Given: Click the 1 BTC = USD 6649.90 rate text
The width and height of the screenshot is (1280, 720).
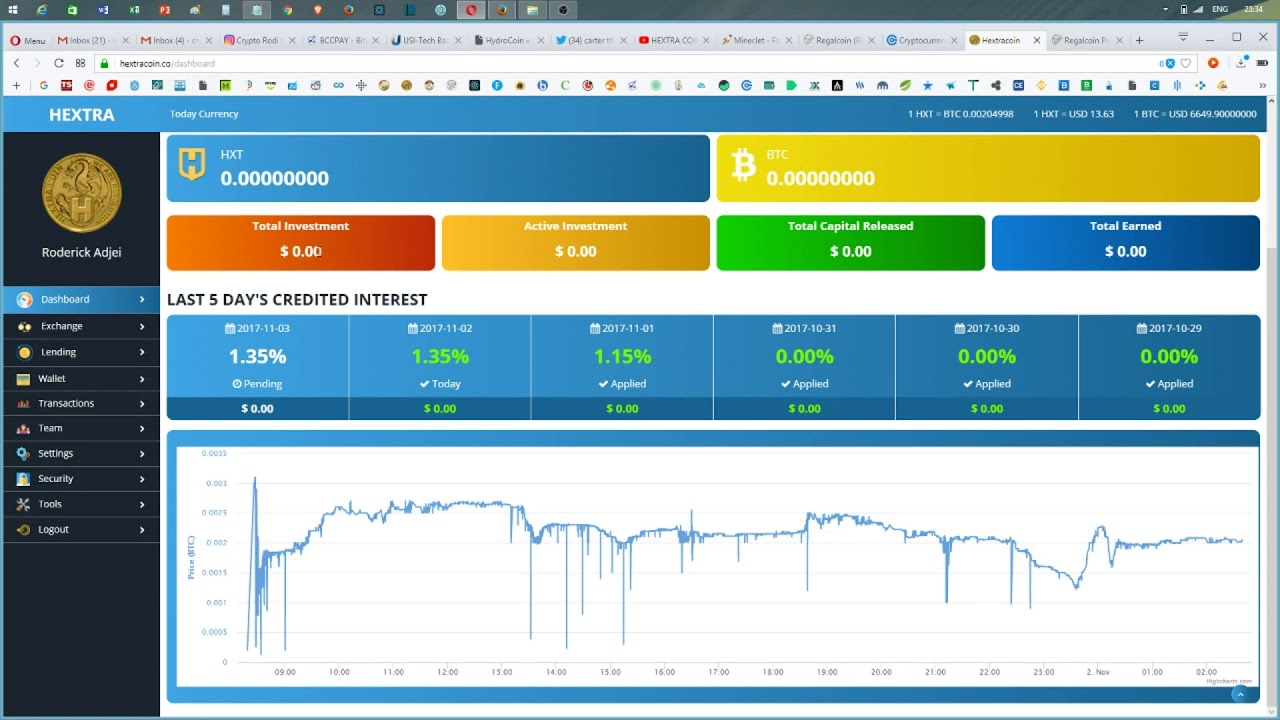Looking at the screenshot, I should click(1195, 114).
